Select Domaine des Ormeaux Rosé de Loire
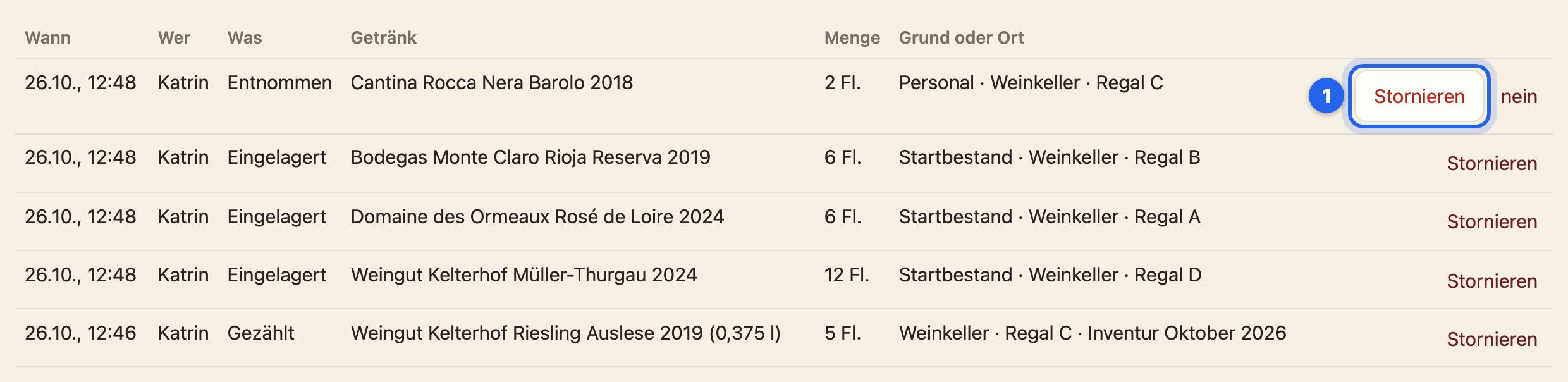This screenshot has height=382, width=1568. click(x=537, y=217)
